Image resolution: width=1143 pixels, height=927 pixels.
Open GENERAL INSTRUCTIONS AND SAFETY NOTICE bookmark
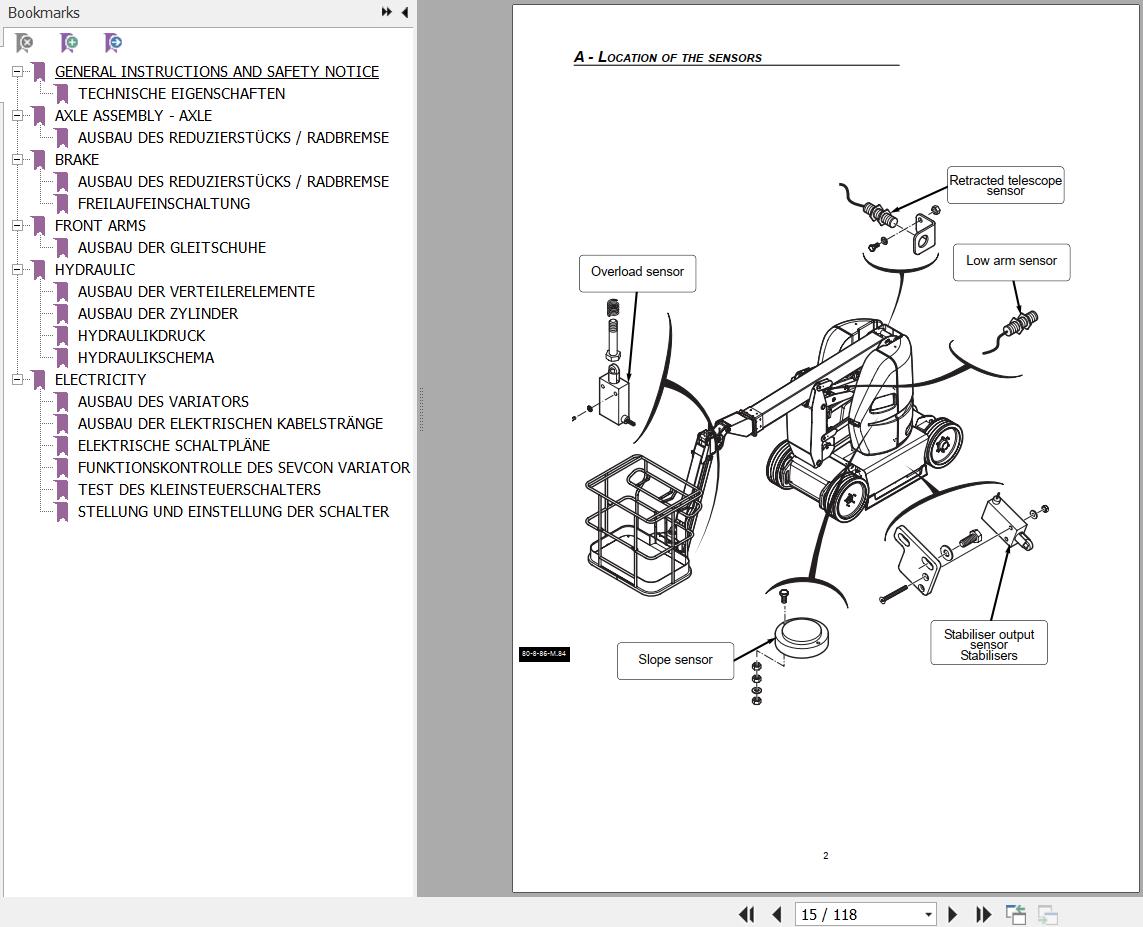216,71
